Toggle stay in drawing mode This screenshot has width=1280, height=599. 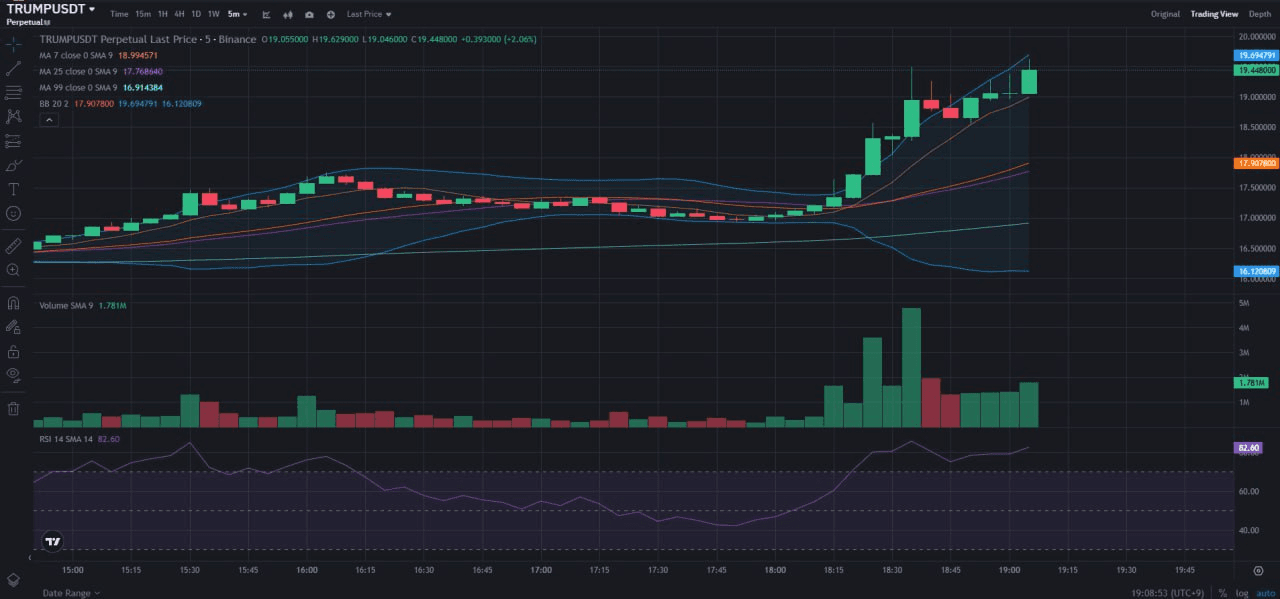click(13, 326)
